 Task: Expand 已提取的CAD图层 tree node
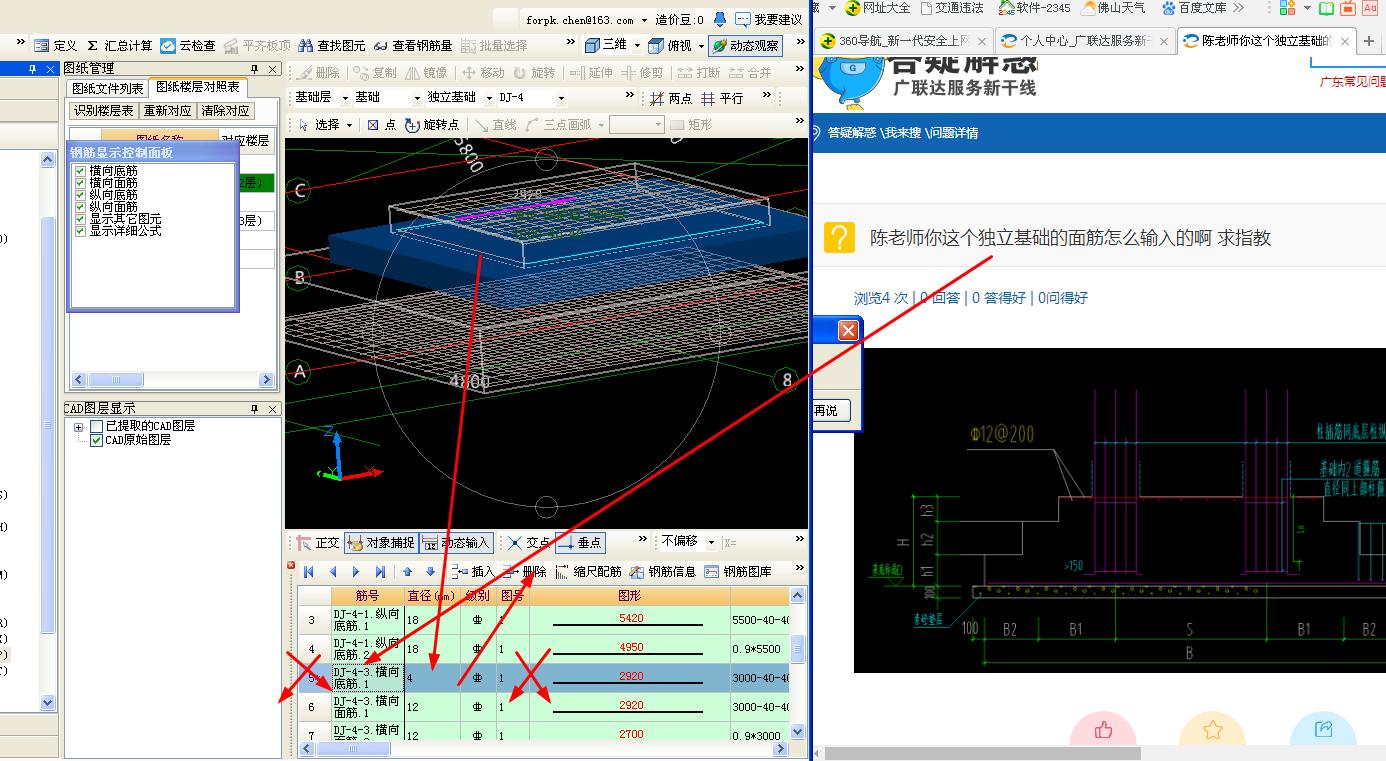tap(78, 427)
